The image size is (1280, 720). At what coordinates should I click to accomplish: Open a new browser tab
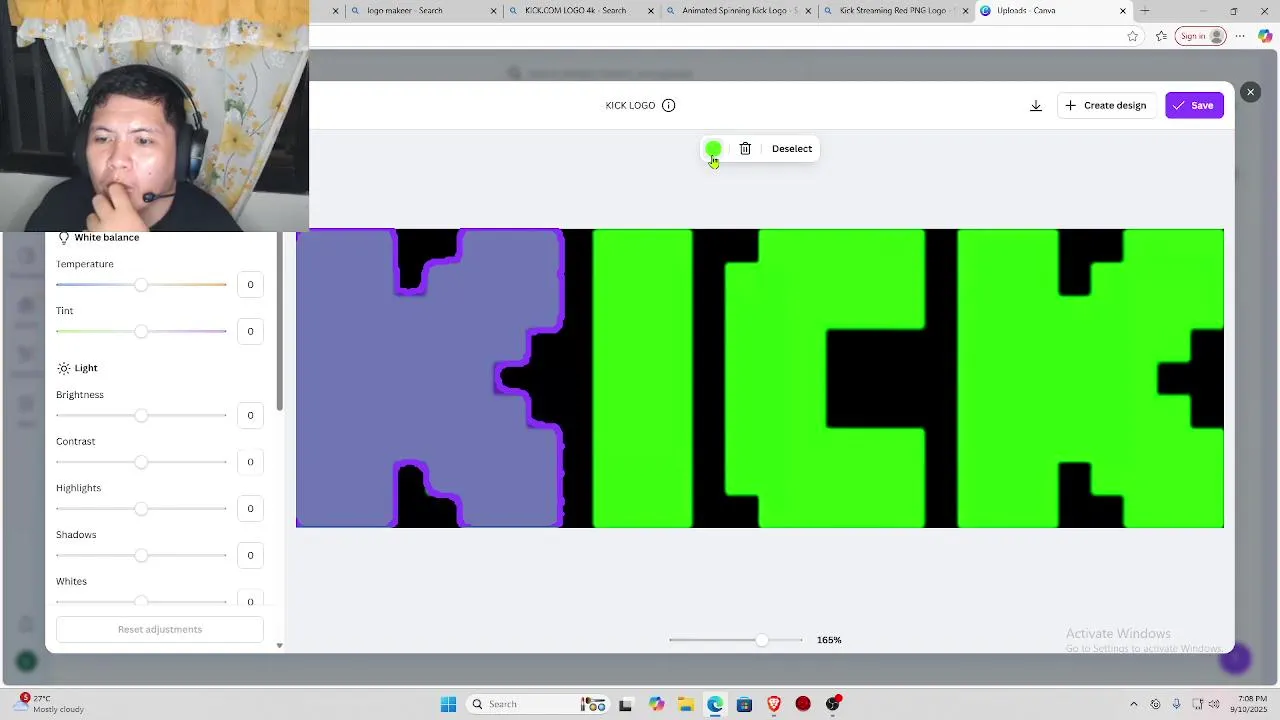[x=1145, y=11]
